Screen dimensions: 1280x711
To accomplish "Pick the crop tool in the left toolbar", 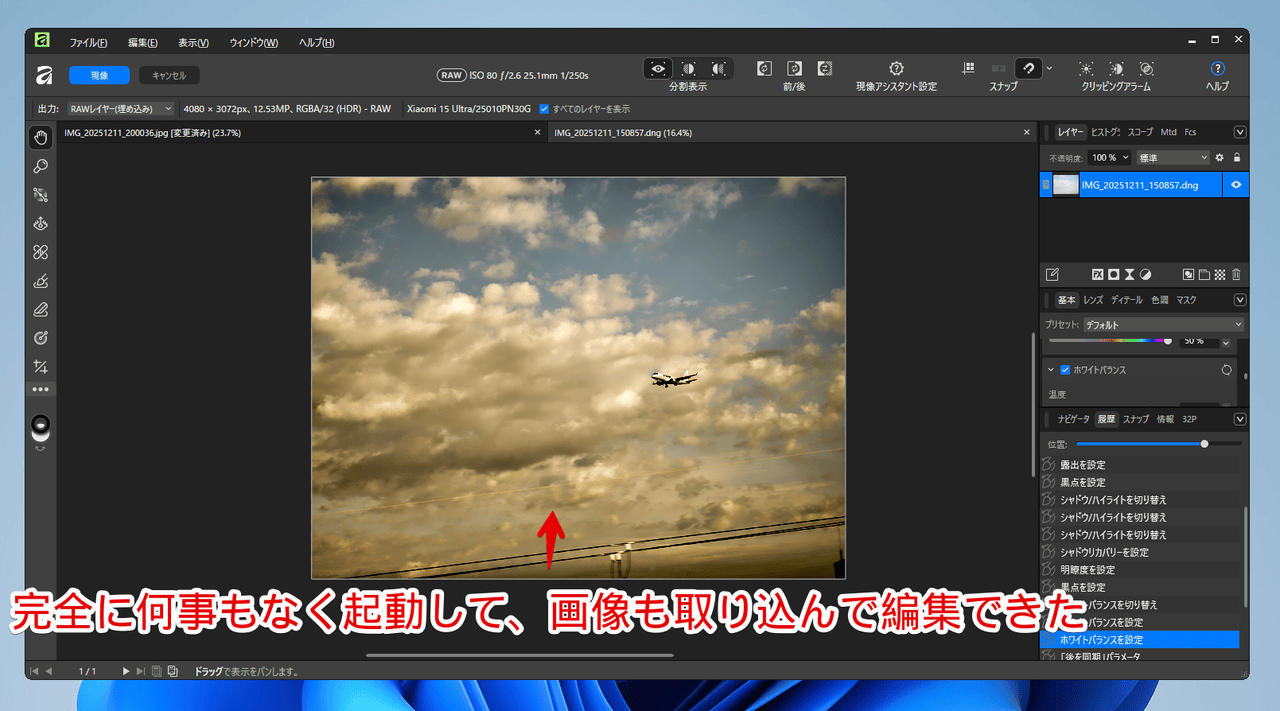I will 40,367.
